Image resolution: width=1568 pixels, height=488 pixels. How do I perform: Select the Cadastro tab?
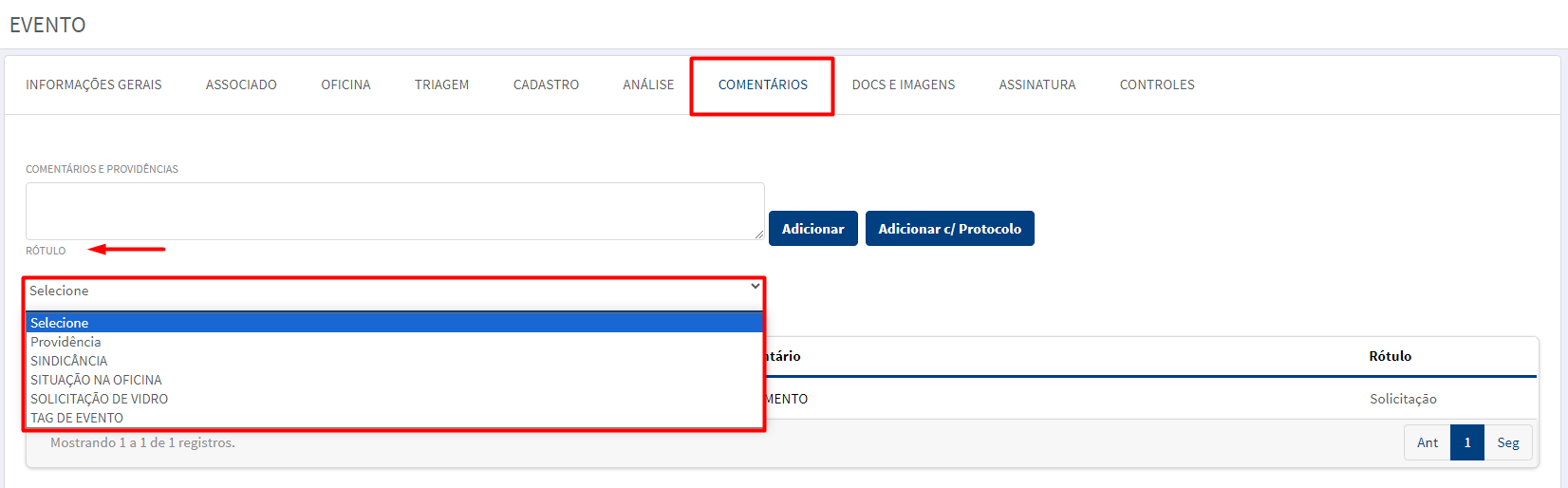pyautogui.click(x=546, y=85)
